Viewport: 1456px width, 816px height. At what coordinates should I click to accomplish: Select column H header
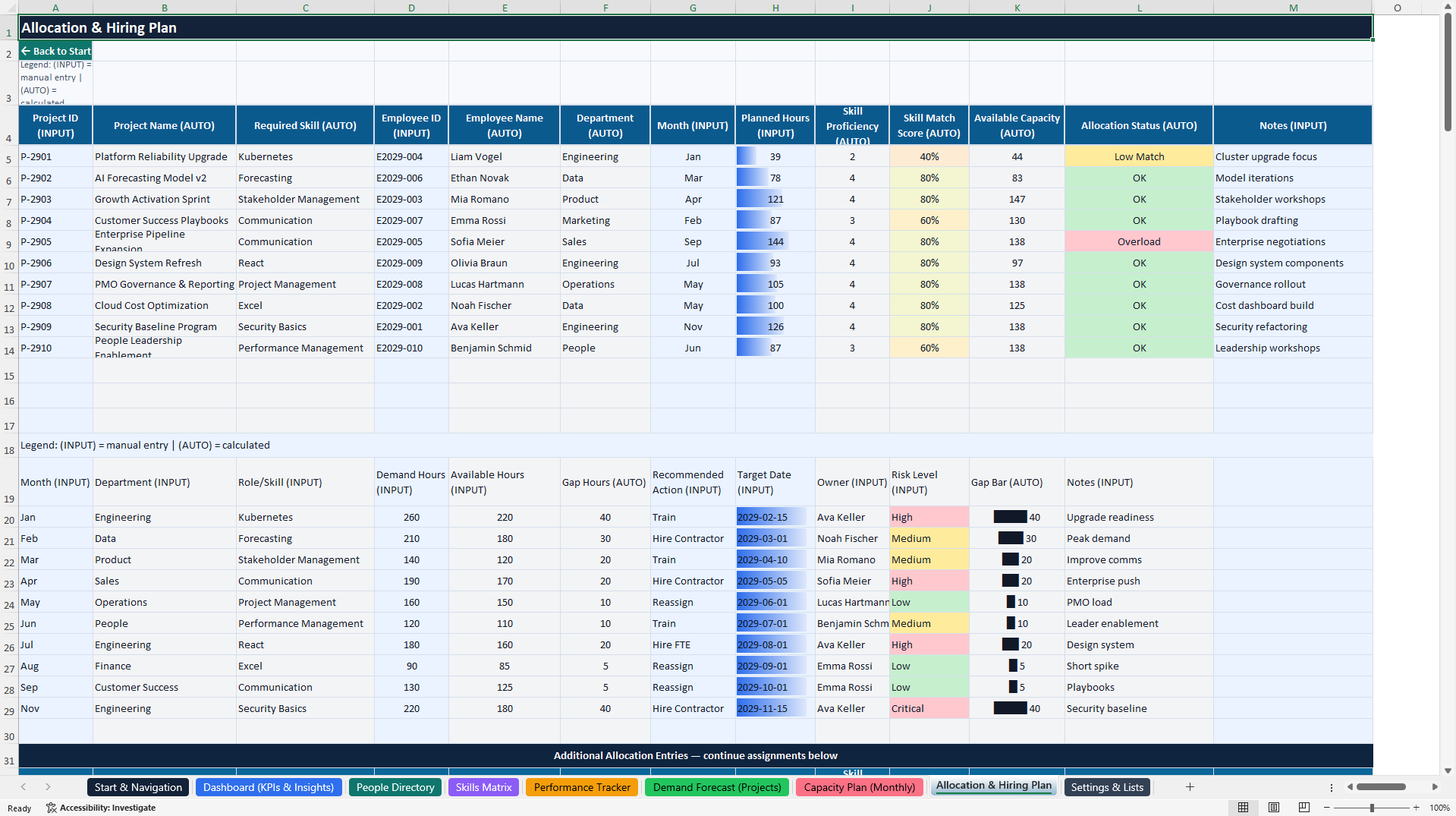[x=775, y=8]
